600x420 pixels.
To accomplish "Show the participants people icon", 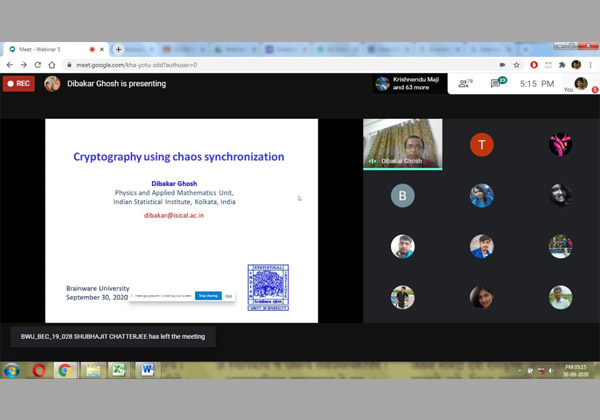I will (x=465, y=83).
